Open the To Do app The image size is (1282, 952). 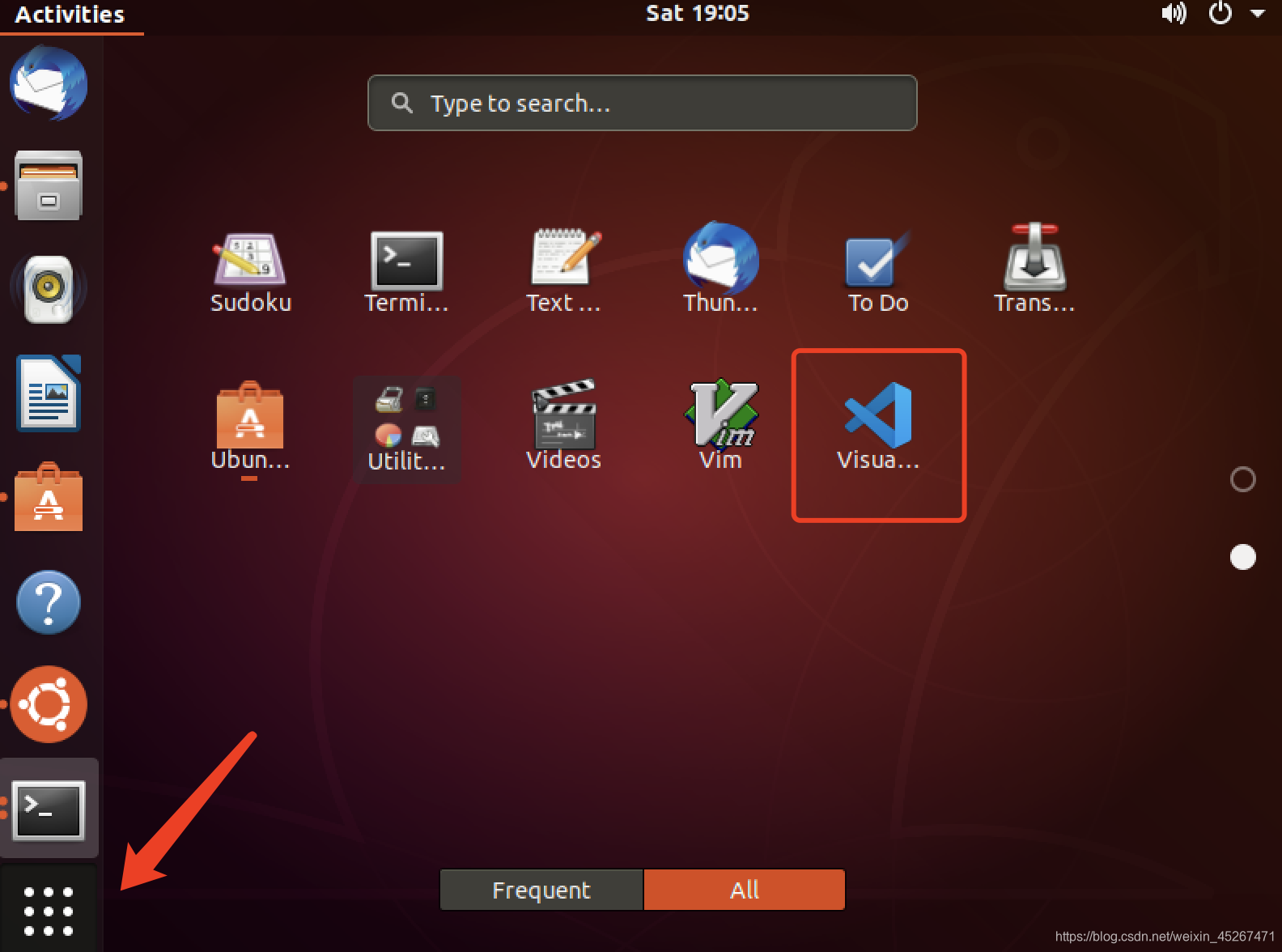tap(877, 273)
